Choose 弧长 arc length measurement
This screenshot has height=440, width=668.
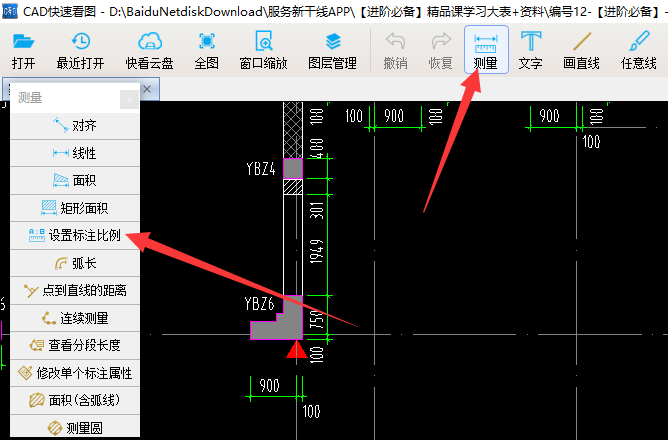click(75, 263)
